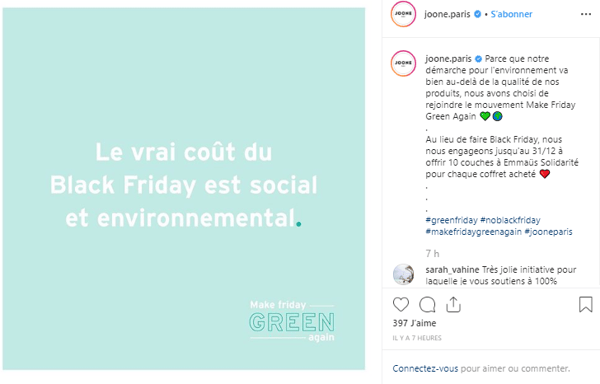
Task: Open joone.paris username in the caption
Action: click(448, 59)
